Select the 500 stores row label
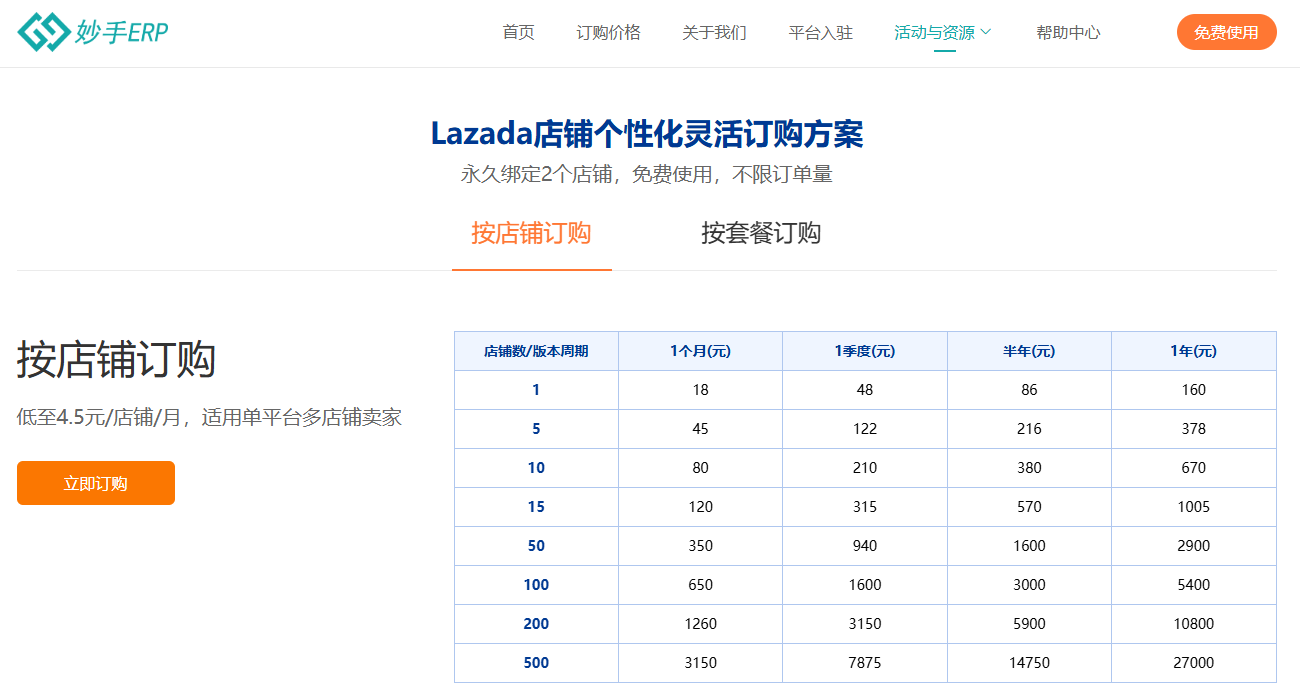Image resolution: width=1300 pixels, height=699 pixels. [x=536, y=663]
